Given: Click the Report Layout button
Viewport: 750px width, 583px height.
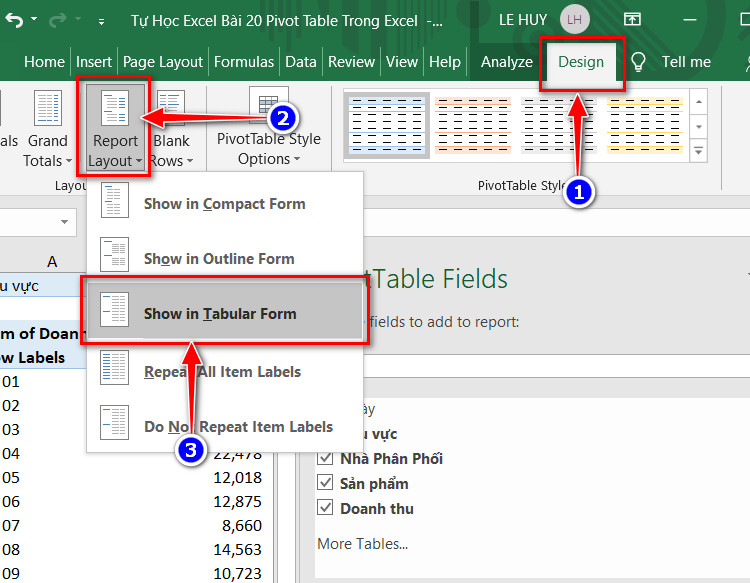Looking at the screenshot, I should point(115,128).
